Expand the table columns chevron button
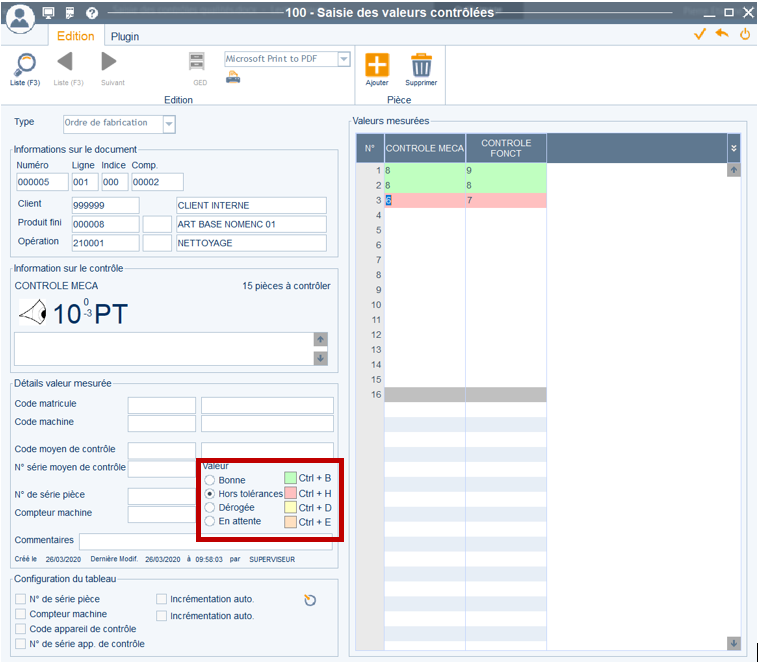 [734, 148]
